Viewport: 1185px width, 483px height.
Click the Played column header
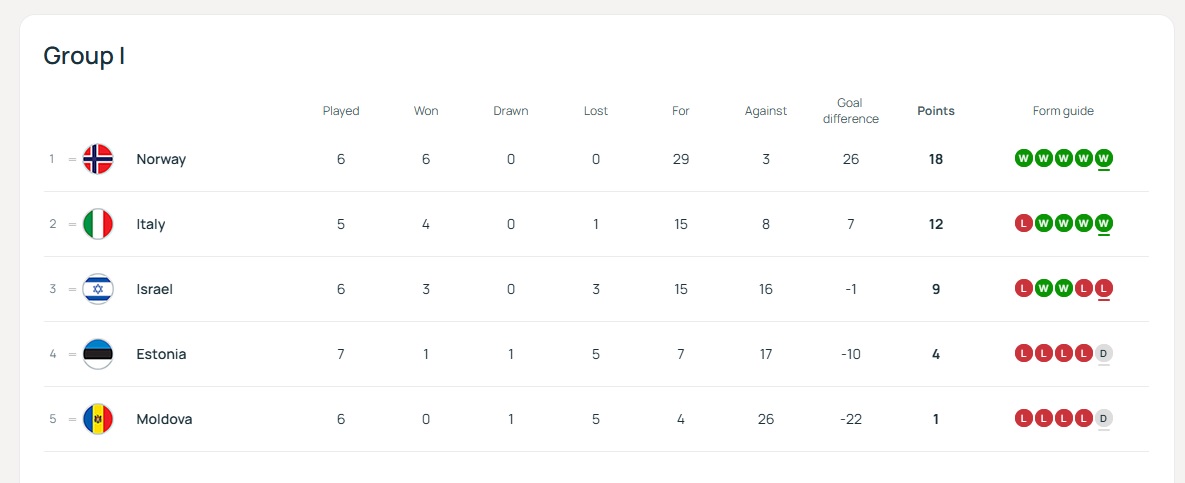341,111
